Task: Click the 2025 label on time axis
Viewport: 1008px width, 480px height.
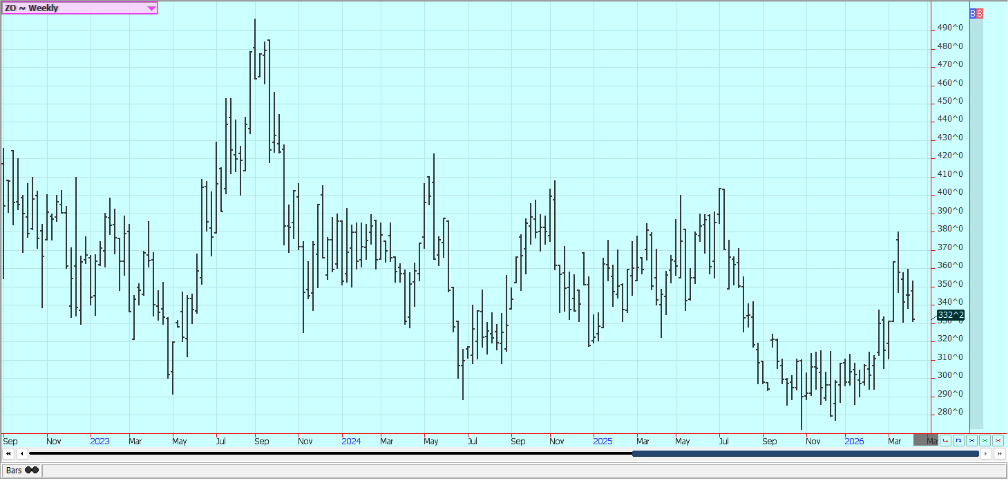Action: click(x=602, y=440)
